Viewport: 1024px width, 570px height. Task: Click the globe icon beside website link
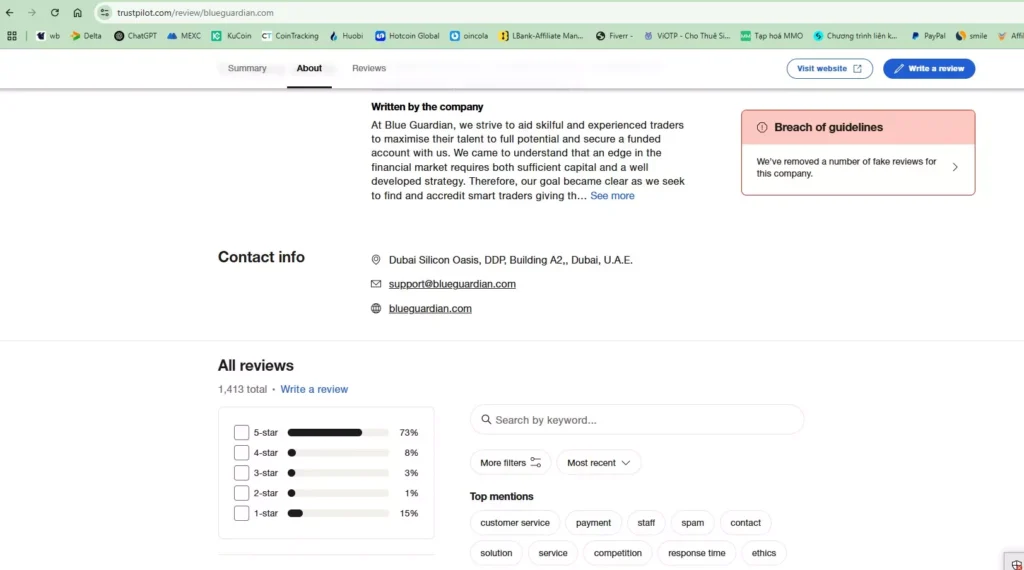coord(376,308)
